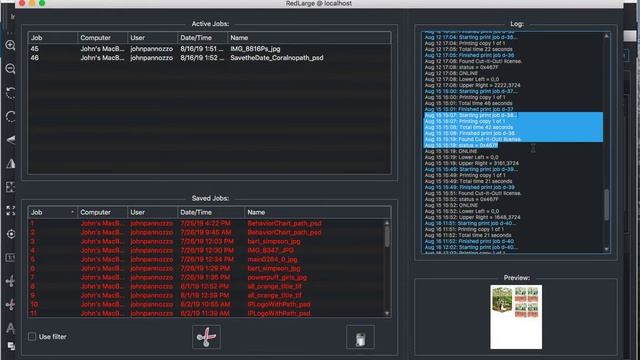The height and width of the screenshot is (360, 640).
Task: Click the 1:1 actual size icon
Action: pos(11,258)
